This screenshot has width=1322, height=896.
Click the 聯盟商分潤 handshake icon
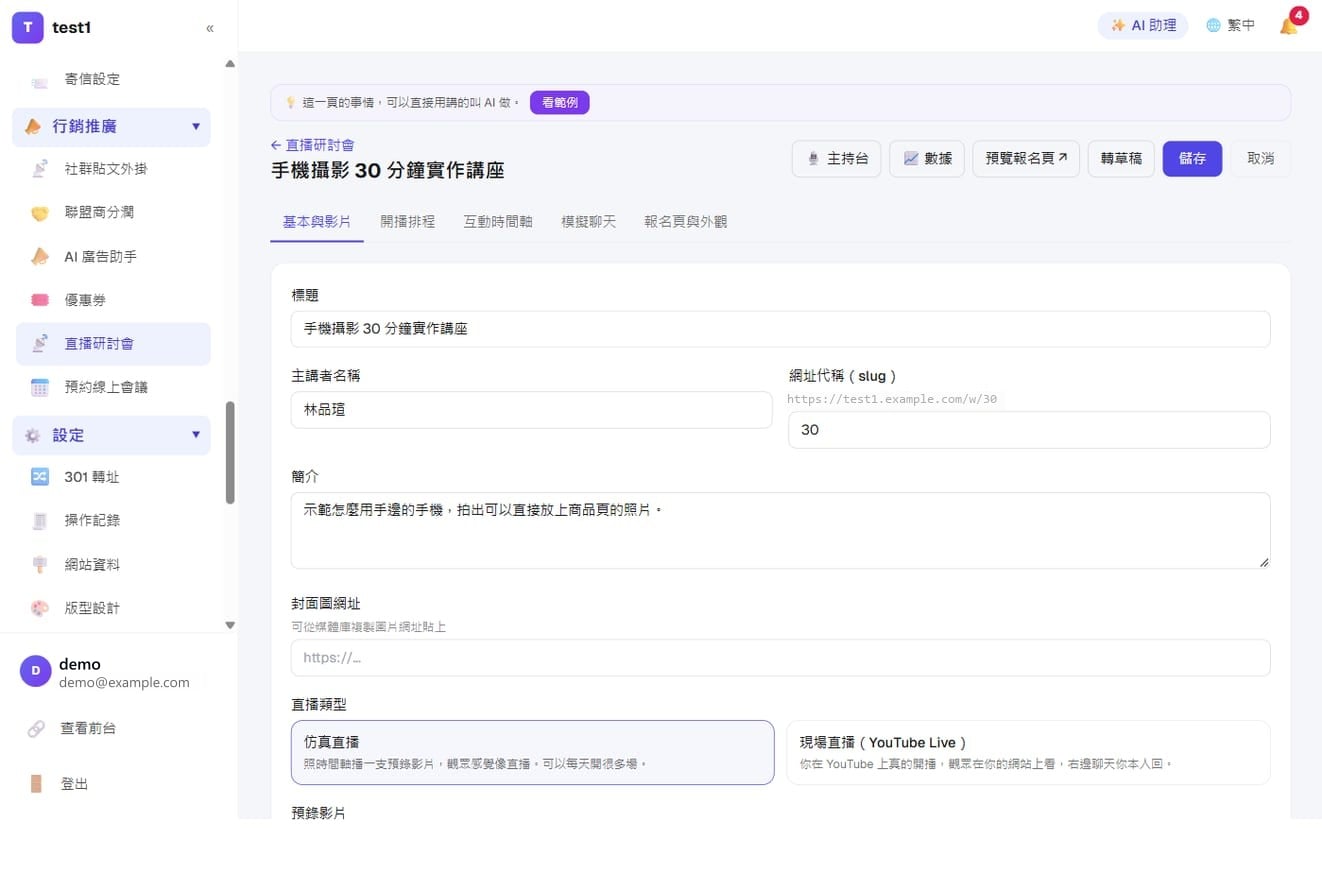point(40,213)
